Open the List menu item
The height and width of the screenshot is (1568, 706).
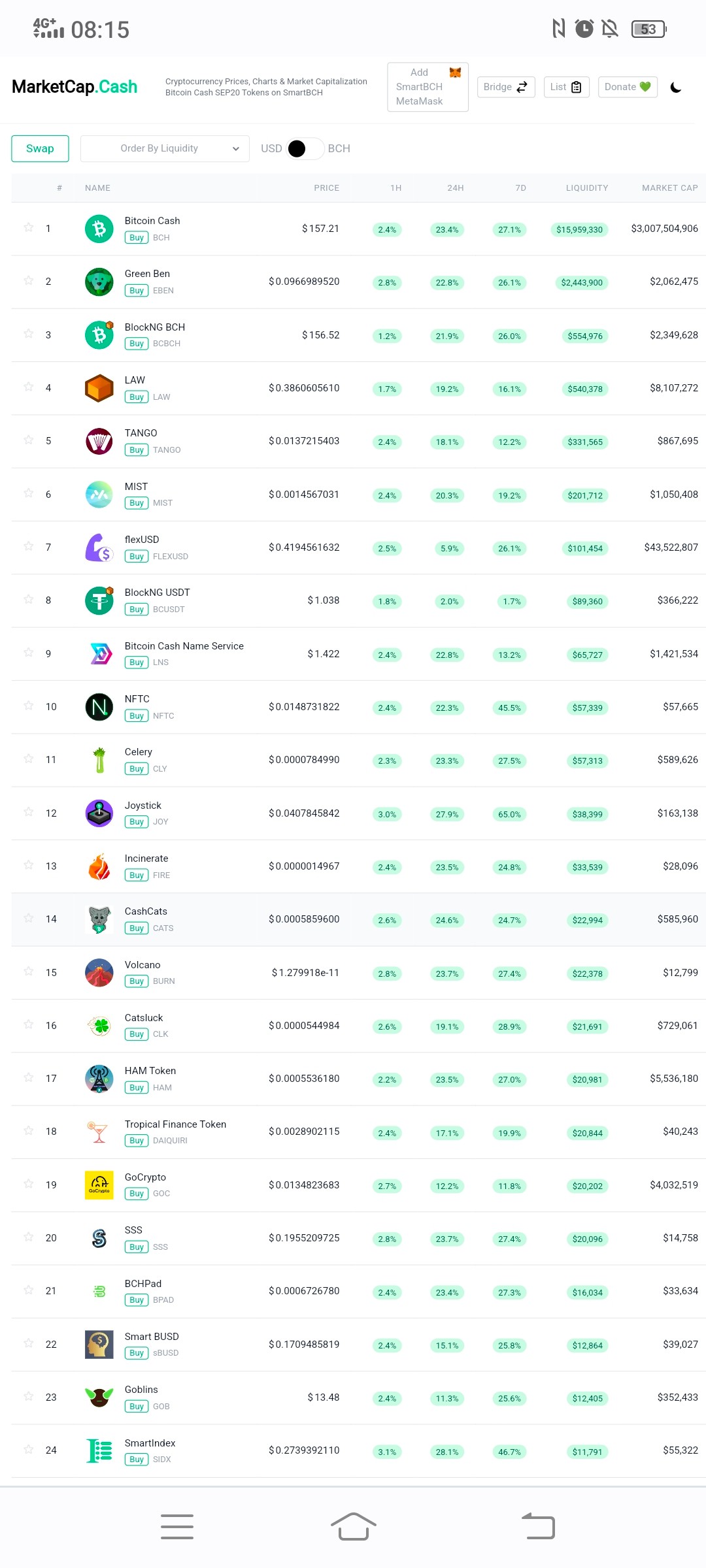pos(567,87)
